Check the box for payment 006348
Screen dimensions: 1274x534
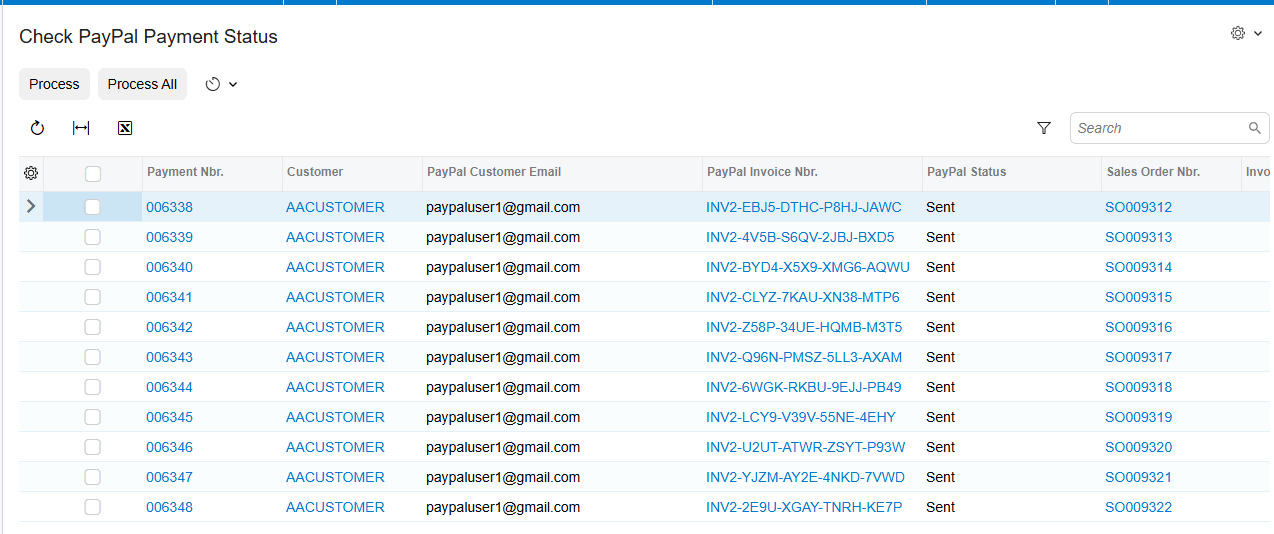(x=93, y=507)
